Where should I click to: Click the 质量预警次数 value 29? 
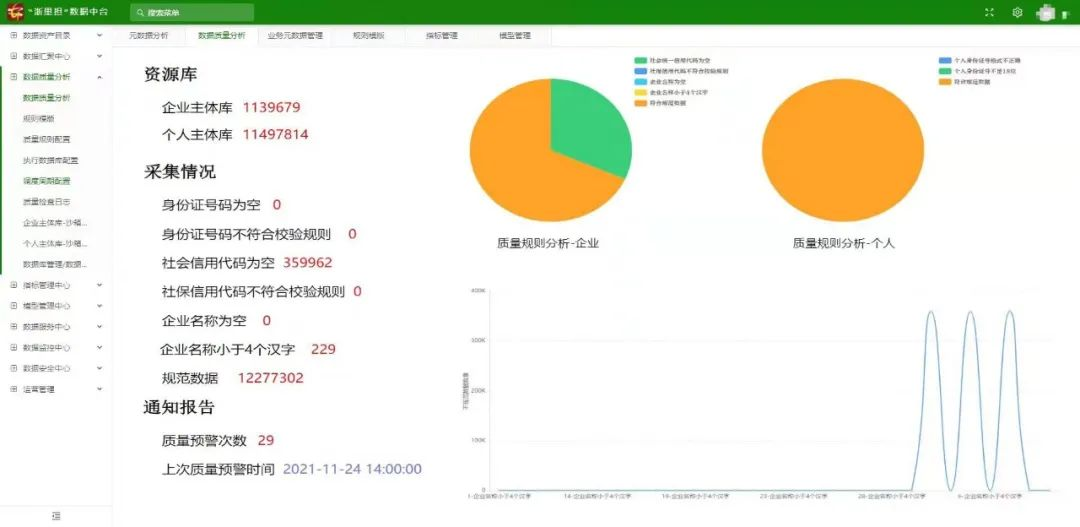coord(266,440)
